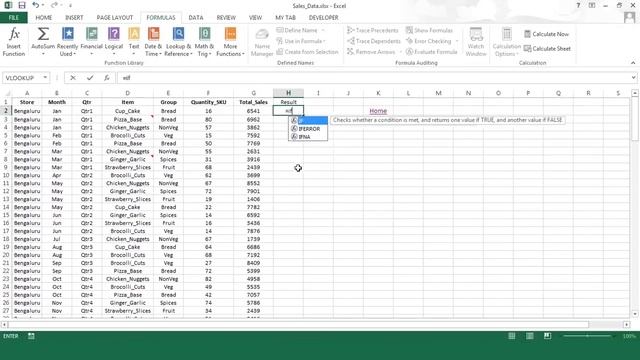Screen dimensions: 640x360
Task: Collapse the ribbon with the arrow
Action: click(x=633, y=63)
